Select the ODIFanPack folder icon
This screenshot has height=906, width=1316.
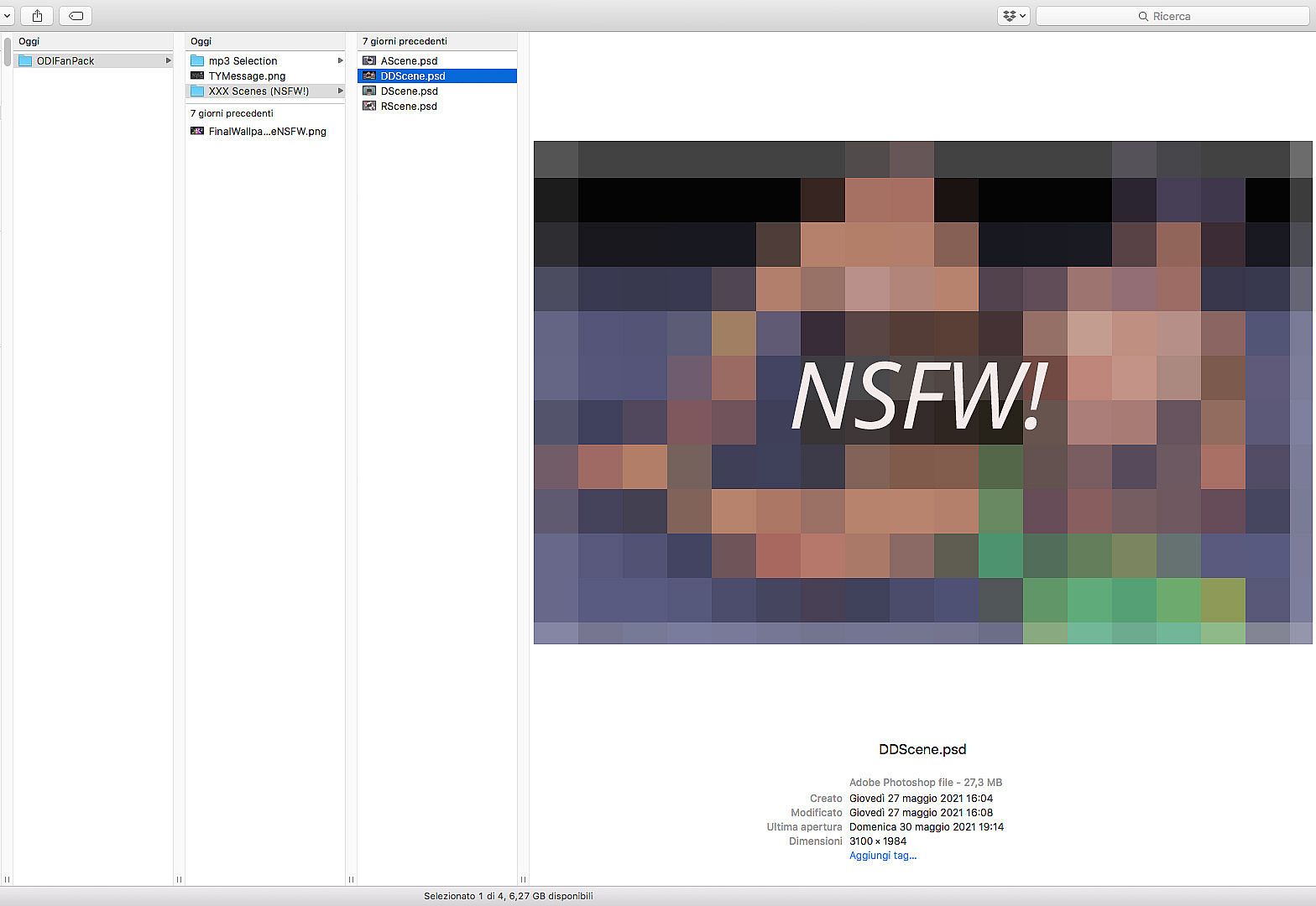[x=25, y=61]
